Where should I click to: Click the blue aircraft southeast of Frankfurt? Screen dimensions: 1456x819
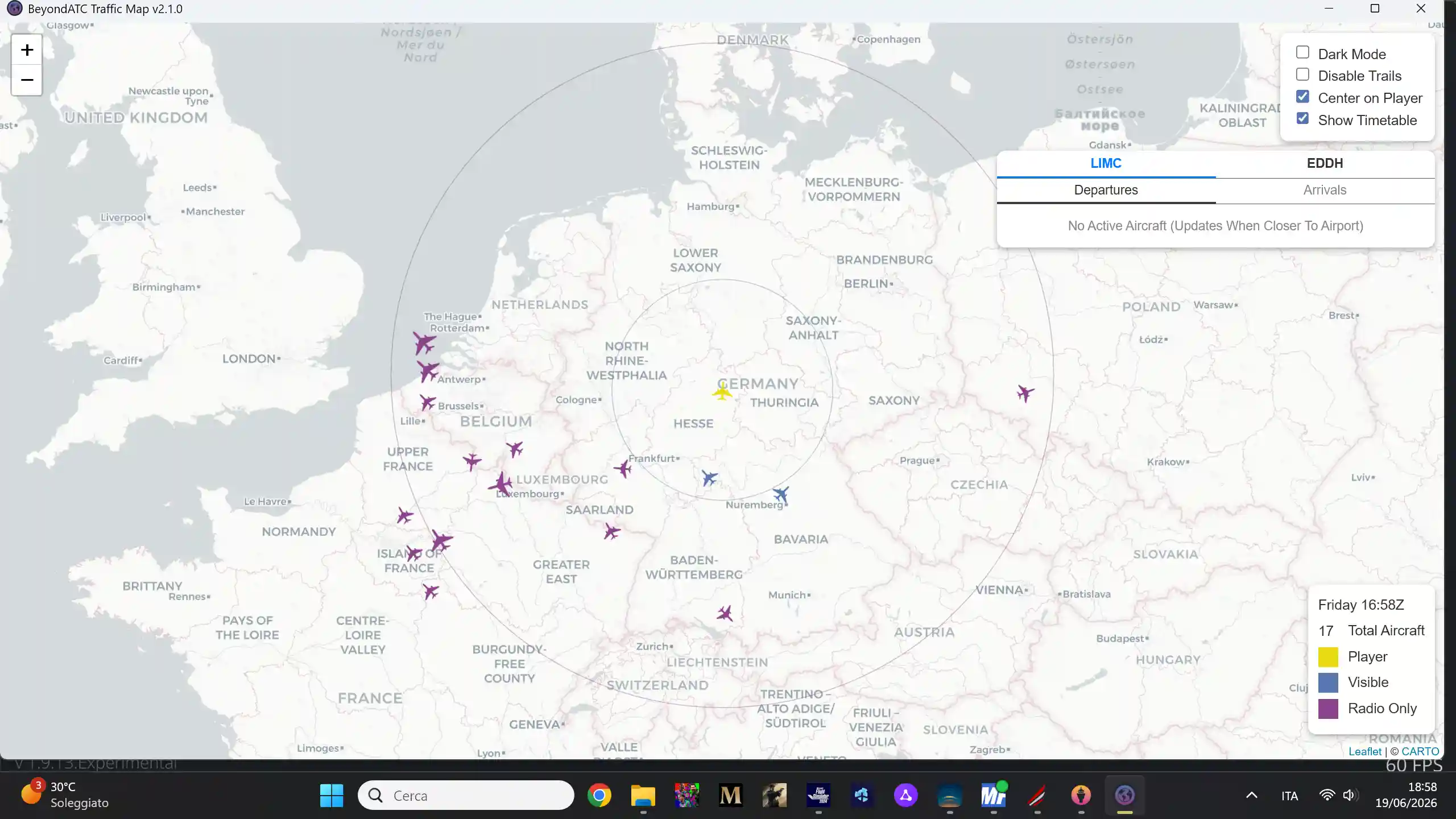[x=709, y=478]
